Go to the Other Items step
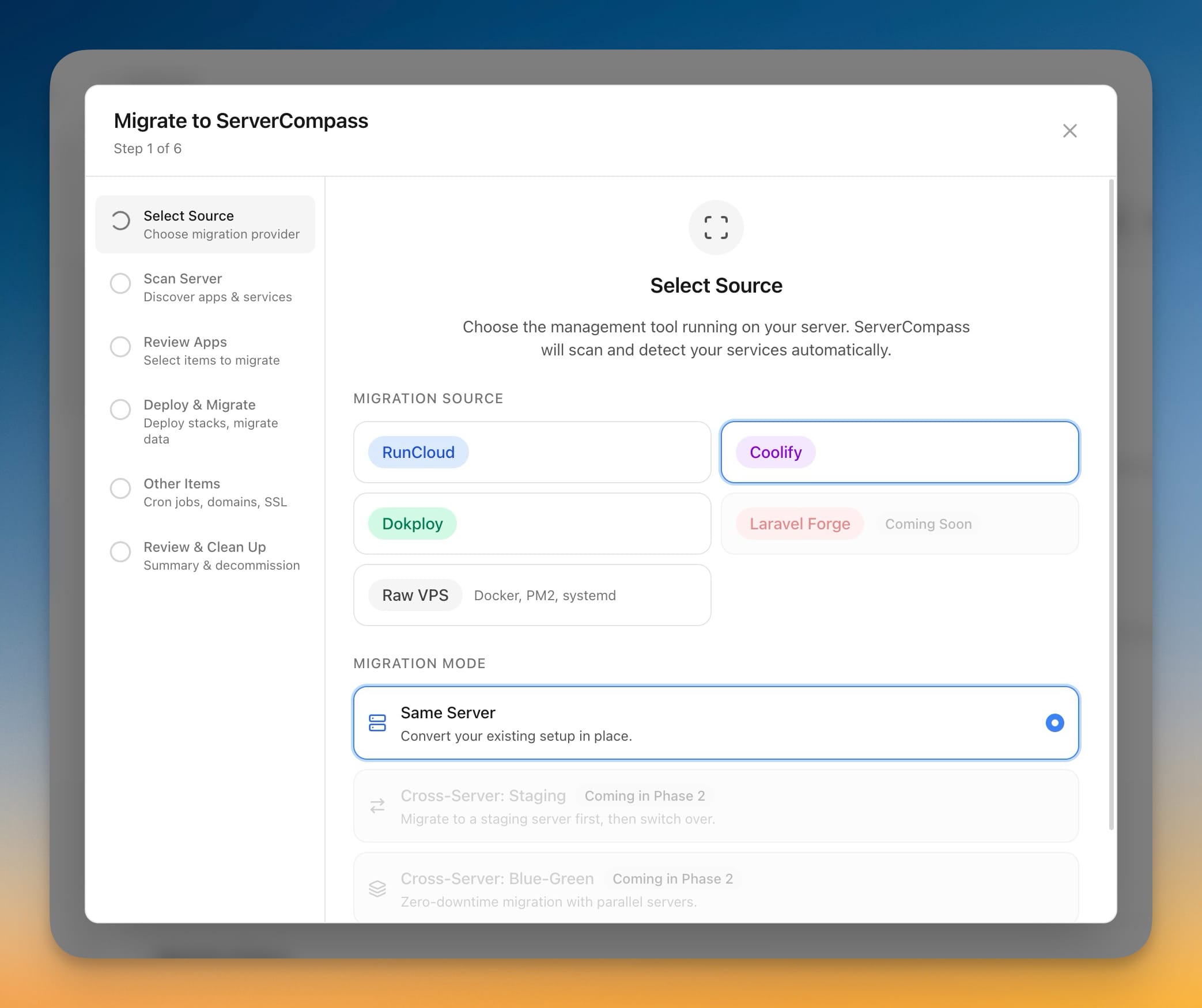 tap(205, 492)
